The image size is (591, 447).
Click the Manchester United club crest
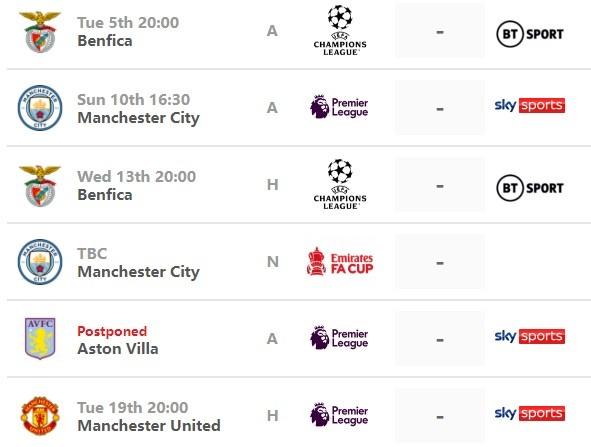[40, 415]
